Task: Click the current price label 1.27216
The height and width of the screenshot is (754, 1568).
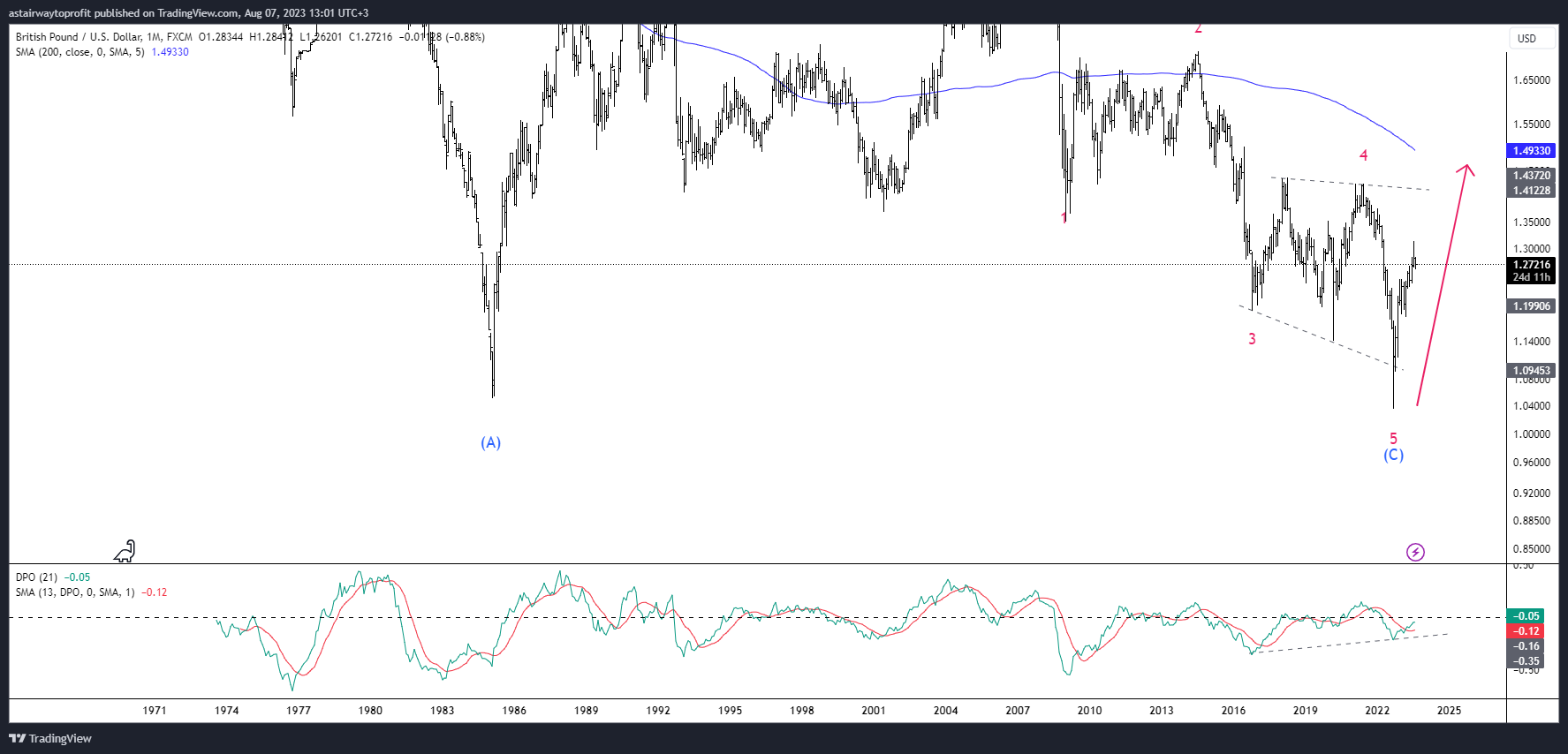Action: point(1532,265)
